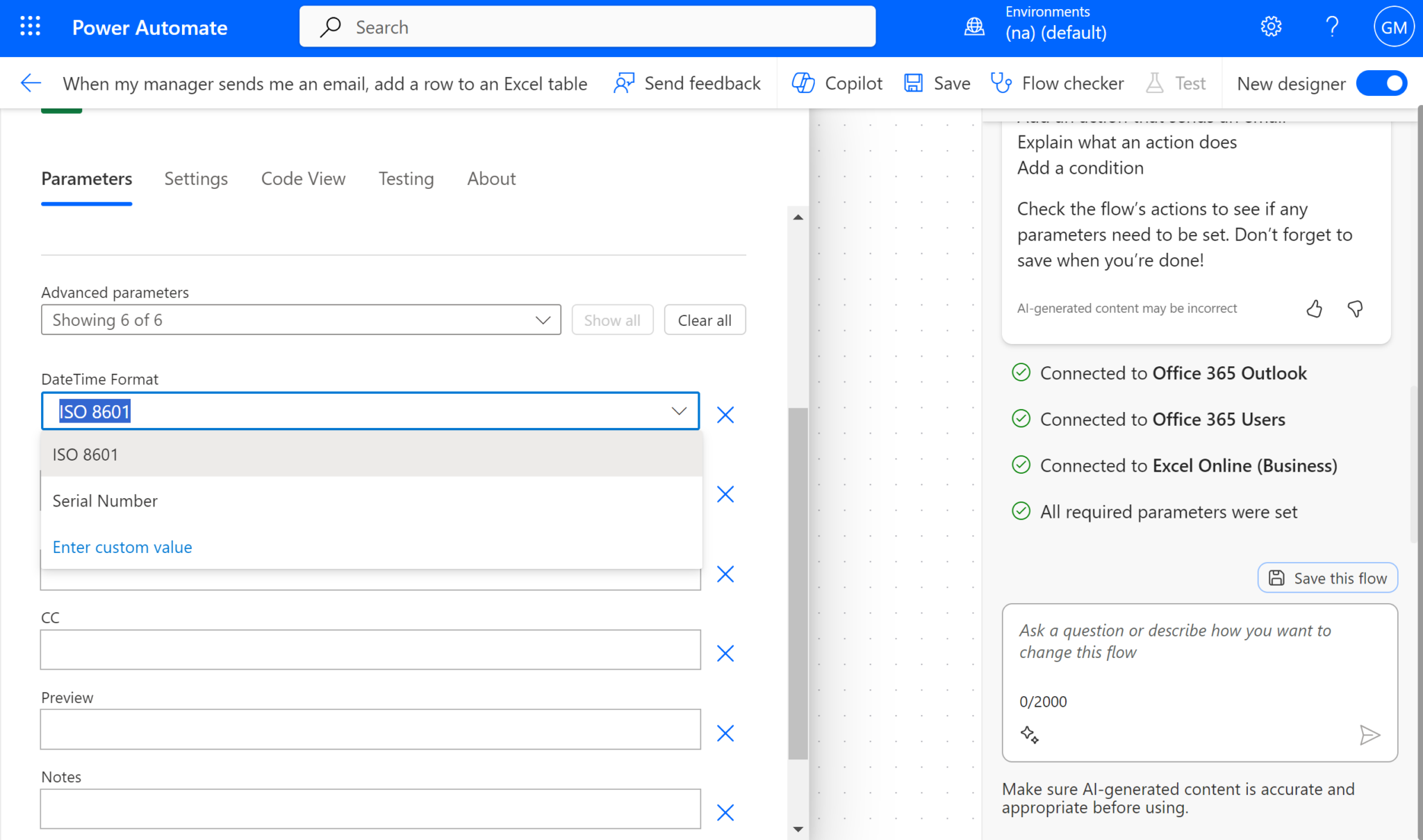Screen dimensions: 1423x840
Task: Open the app launcher waffle icon
Action: tap(30, 27)
